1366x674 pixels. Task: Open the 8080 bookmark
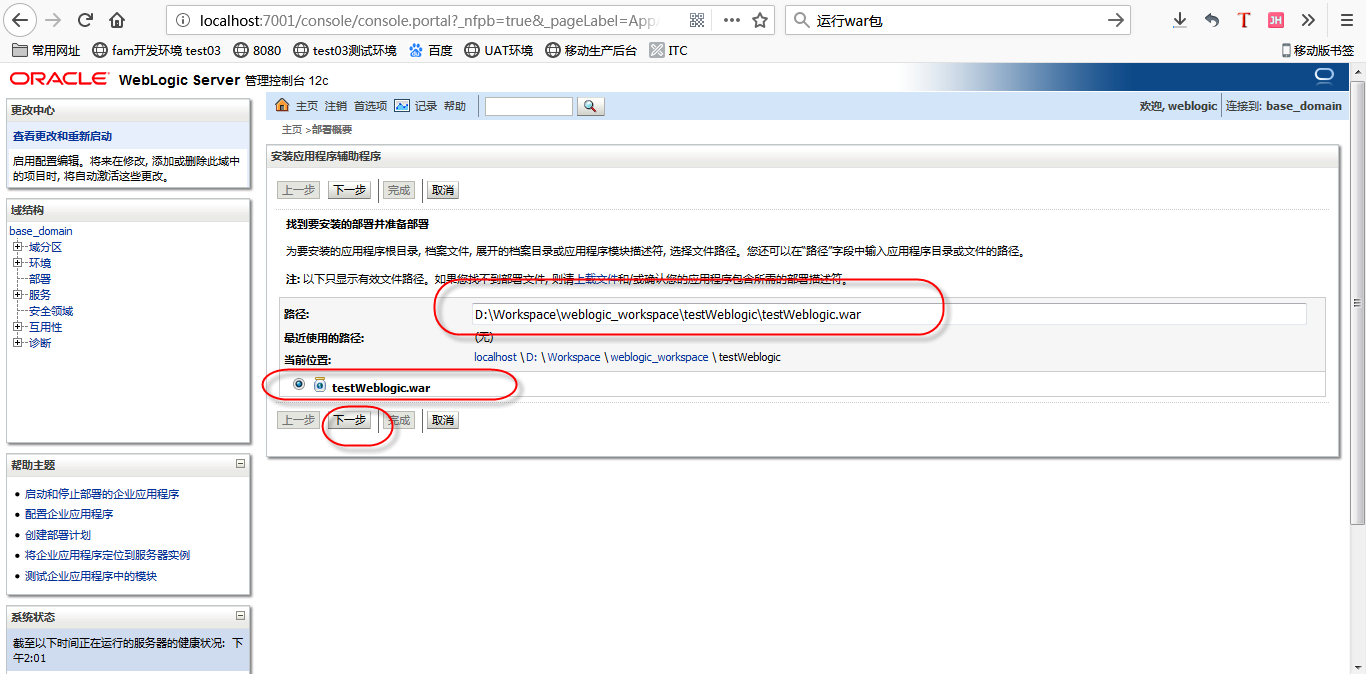point(257,50)
